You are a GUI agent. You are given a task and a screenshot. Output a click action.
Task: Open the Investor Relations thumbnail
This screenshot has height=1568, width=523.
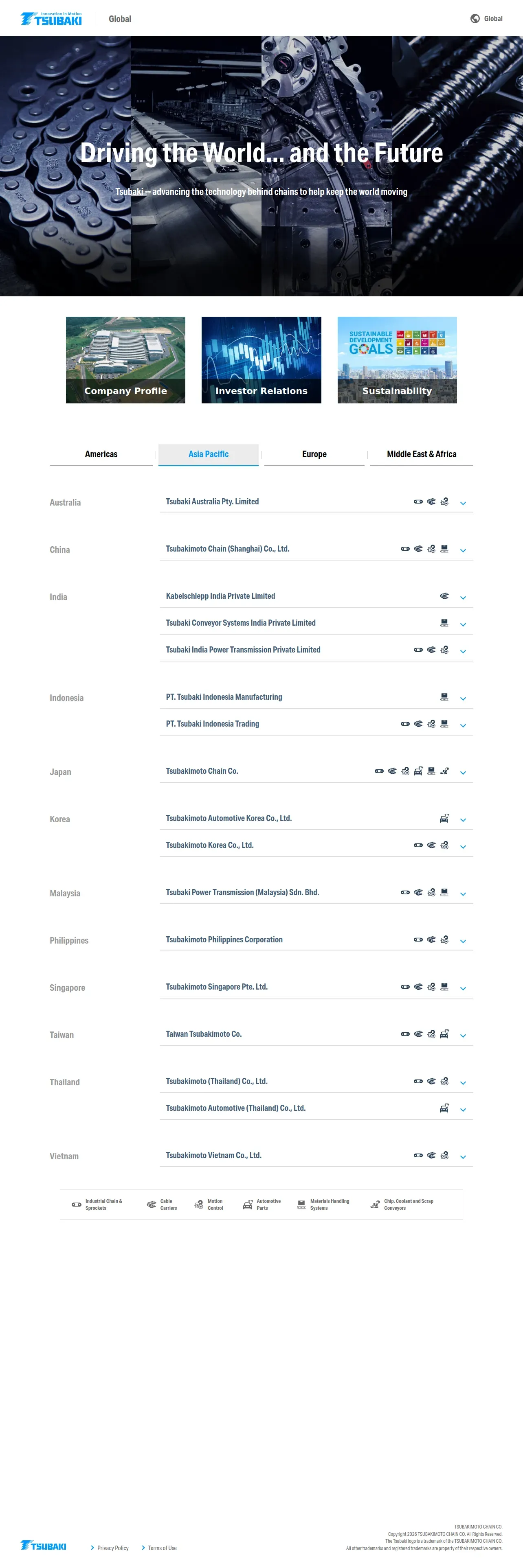coord(261,360)
